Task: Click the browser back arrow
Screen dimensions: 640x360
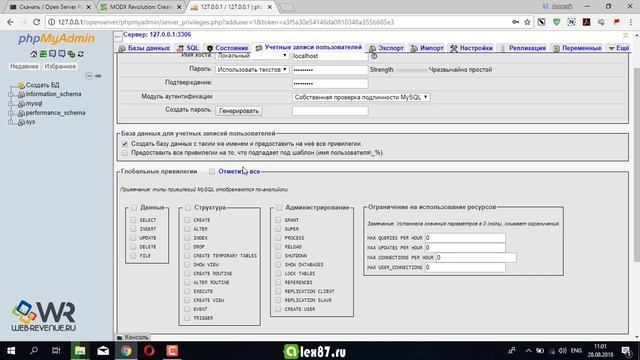Action: tap(10, 22)
